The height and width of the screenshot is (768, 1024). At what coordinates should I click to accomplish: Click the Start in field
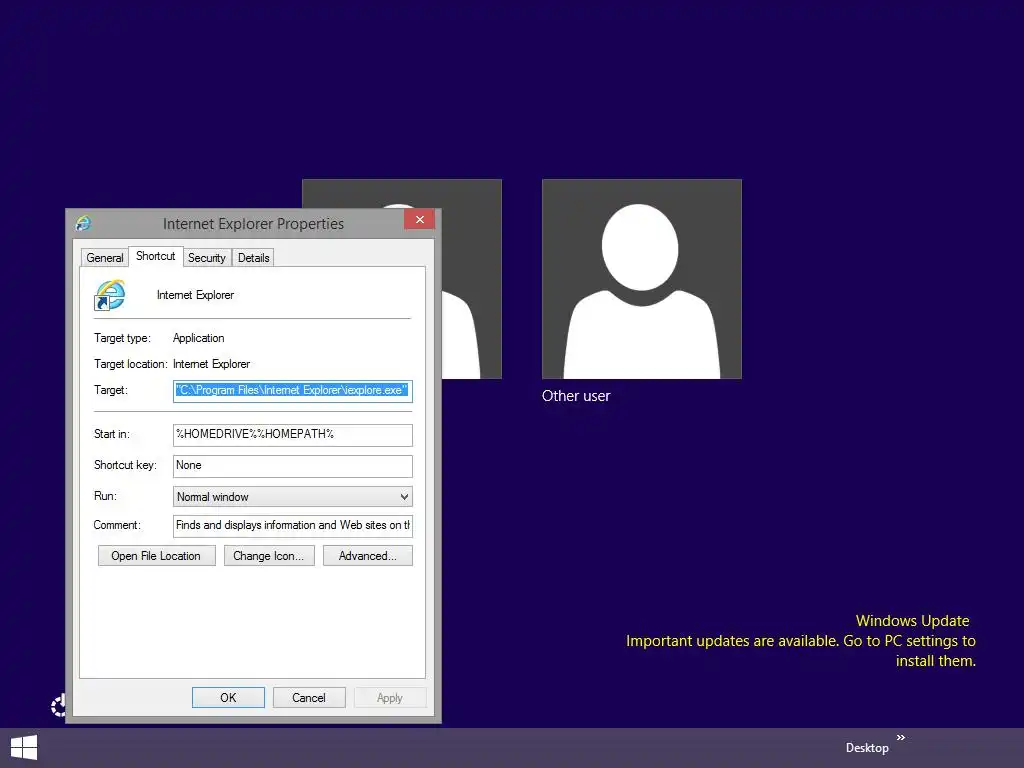(293, 435)
